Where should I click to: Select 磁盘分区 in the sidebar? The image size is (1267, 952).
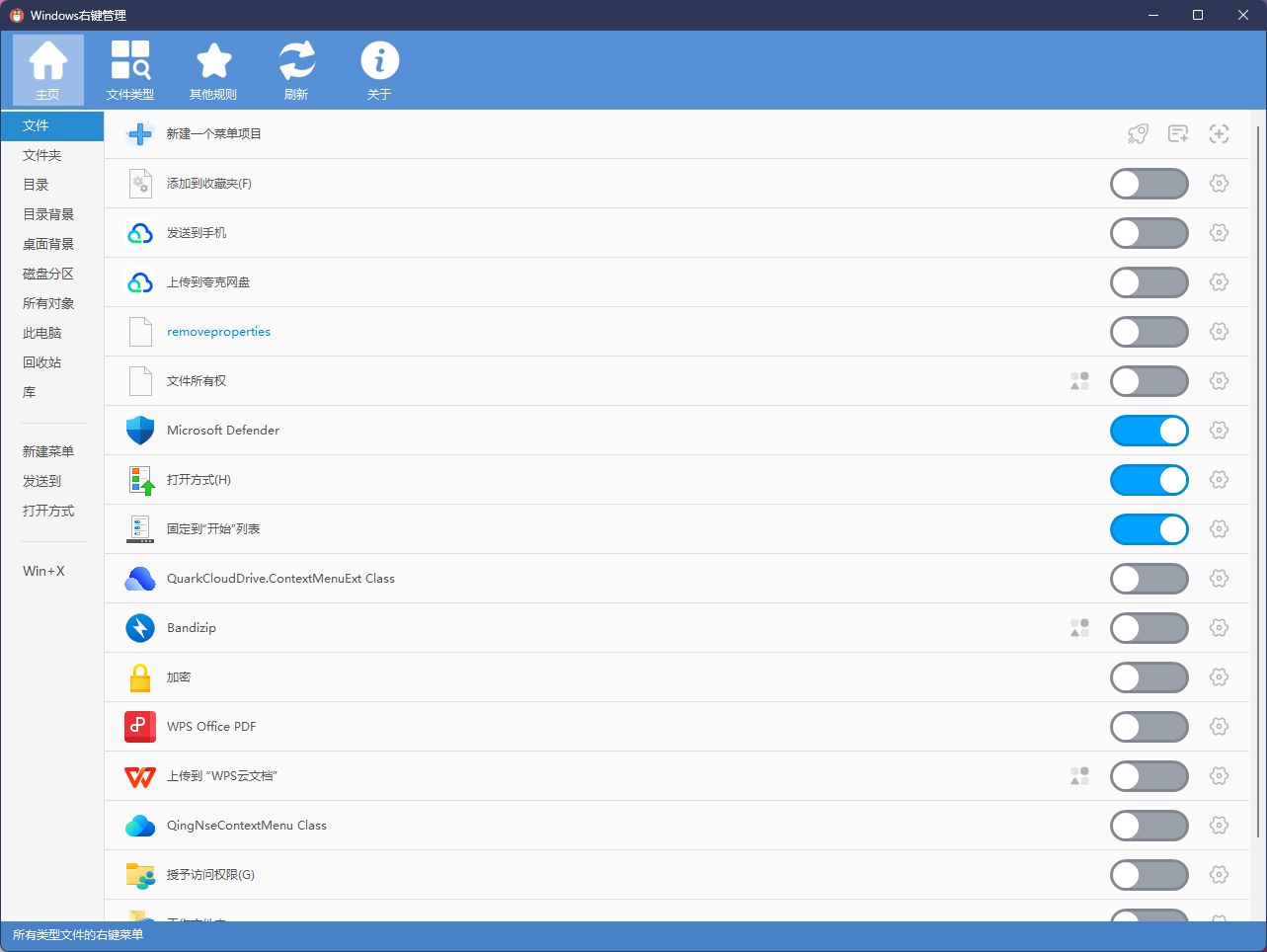(51, 274)
